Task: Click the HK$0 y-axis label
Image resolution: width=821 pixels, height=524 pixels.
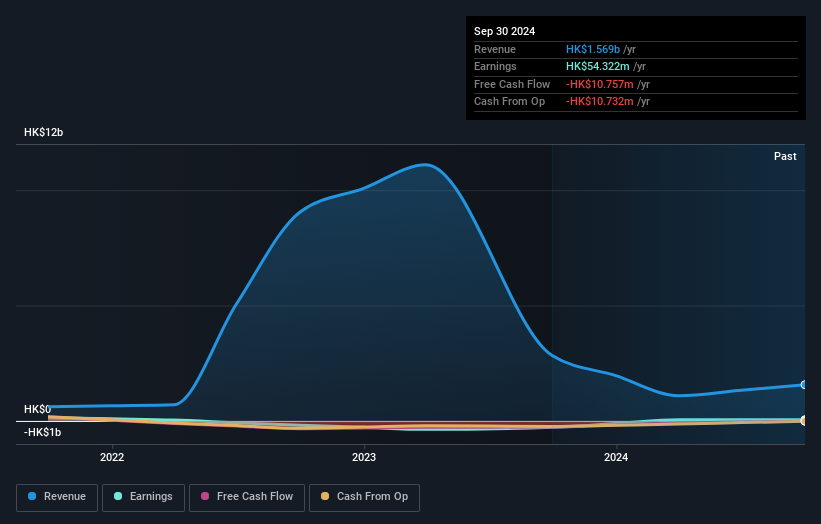Action: [x=37, y=409]
